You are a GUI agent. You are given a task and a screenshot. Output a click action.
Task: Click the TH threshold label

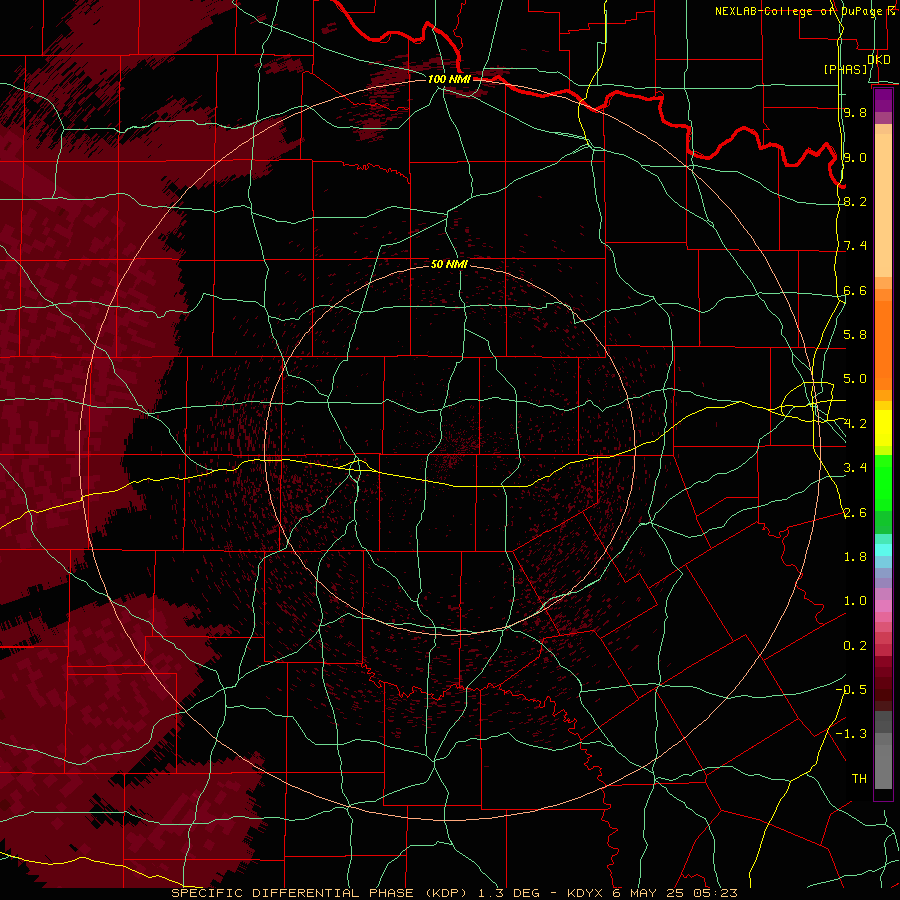859,779
